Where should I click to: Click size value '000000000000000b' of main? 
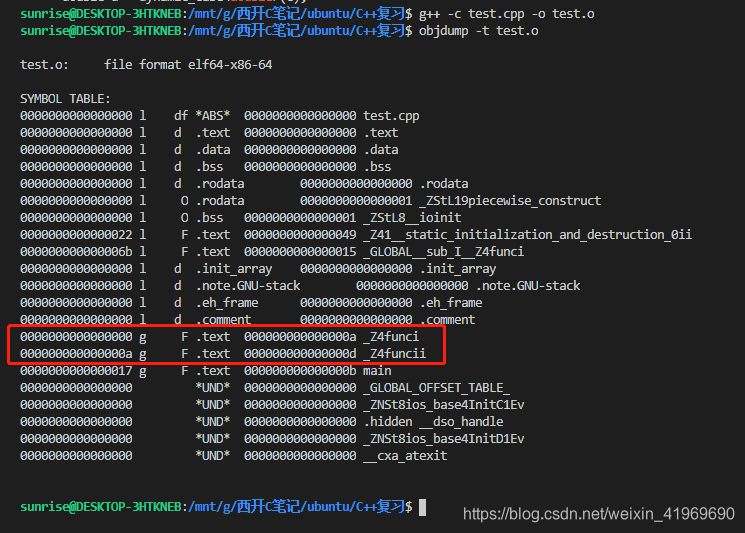300,371
